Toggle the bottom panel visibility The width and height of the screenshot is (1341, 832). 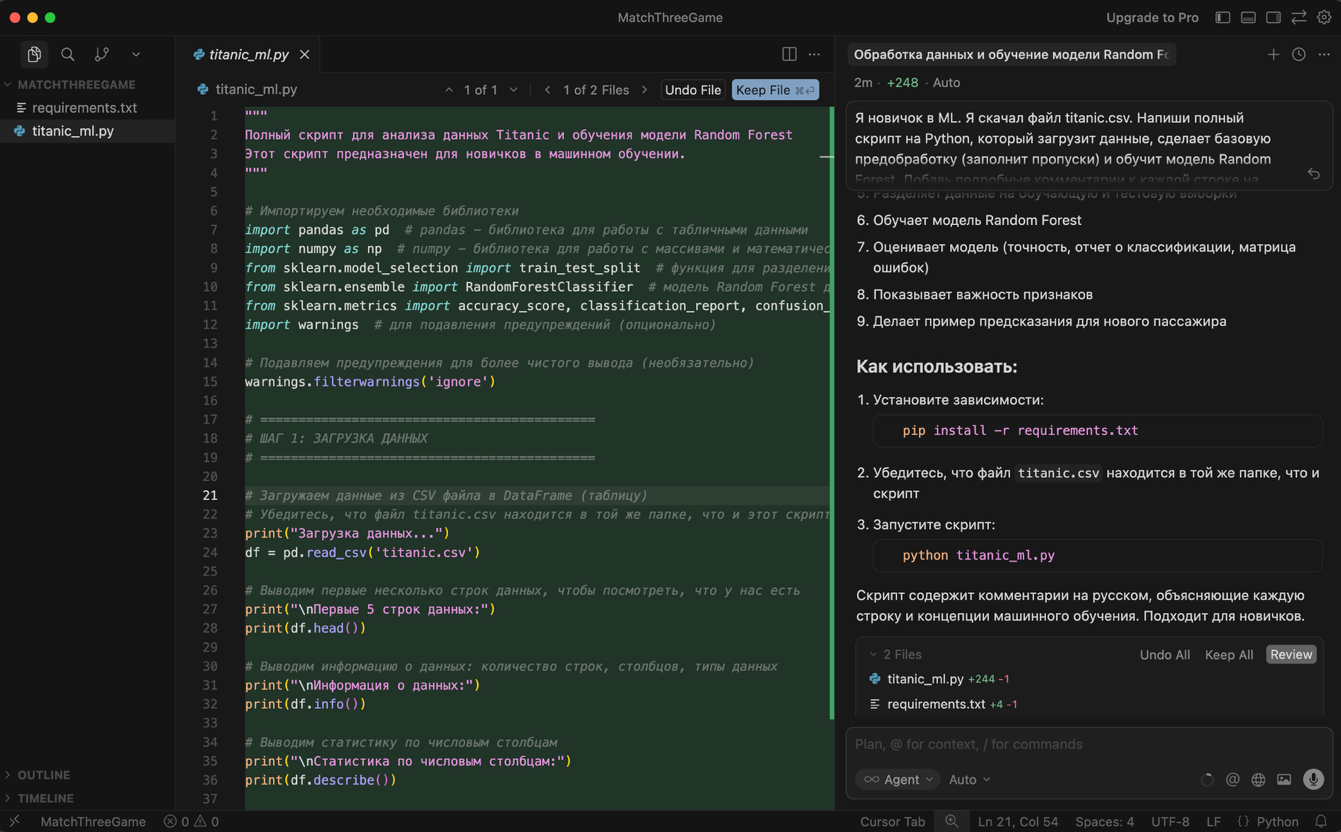click(x=1248, y=17)
